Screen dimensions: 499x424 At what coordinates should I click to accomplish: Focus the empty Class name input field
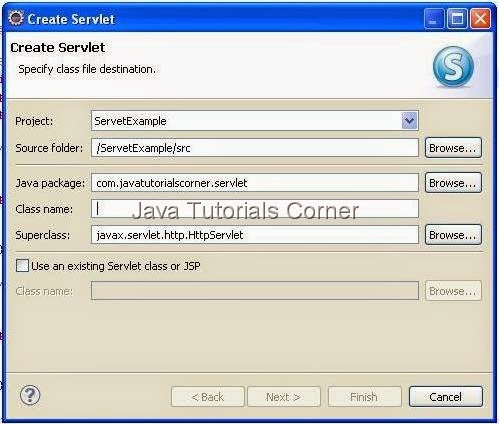255,209
